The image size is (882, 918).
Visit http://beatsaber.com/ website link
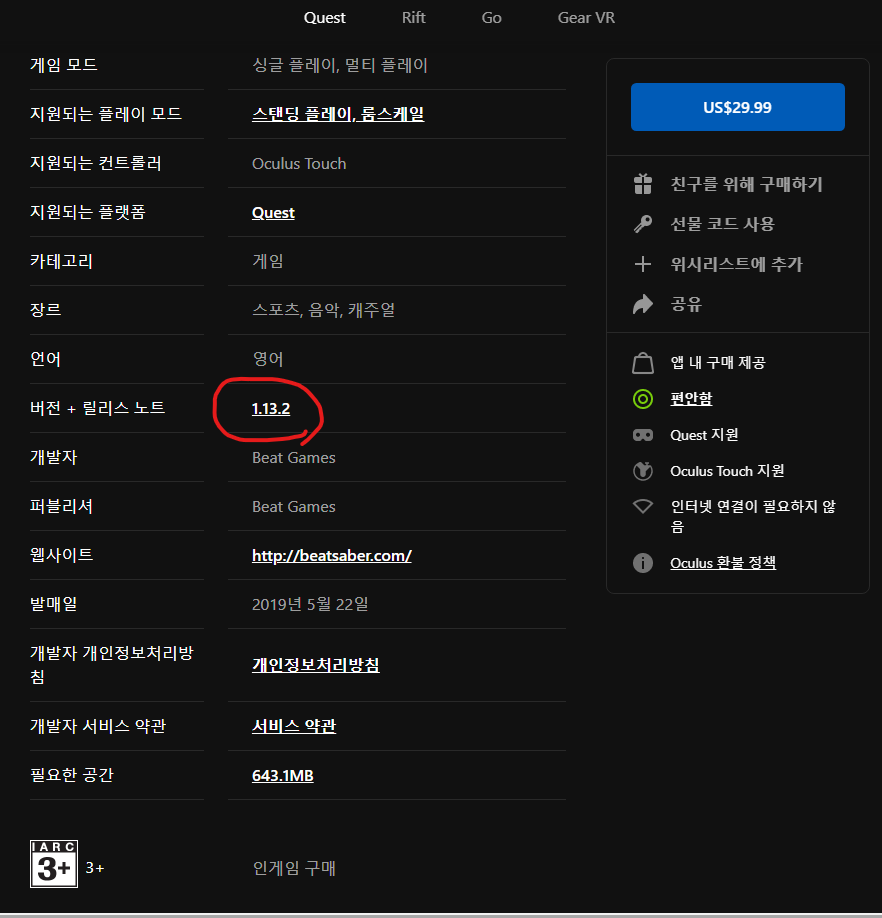coord(331,556)
